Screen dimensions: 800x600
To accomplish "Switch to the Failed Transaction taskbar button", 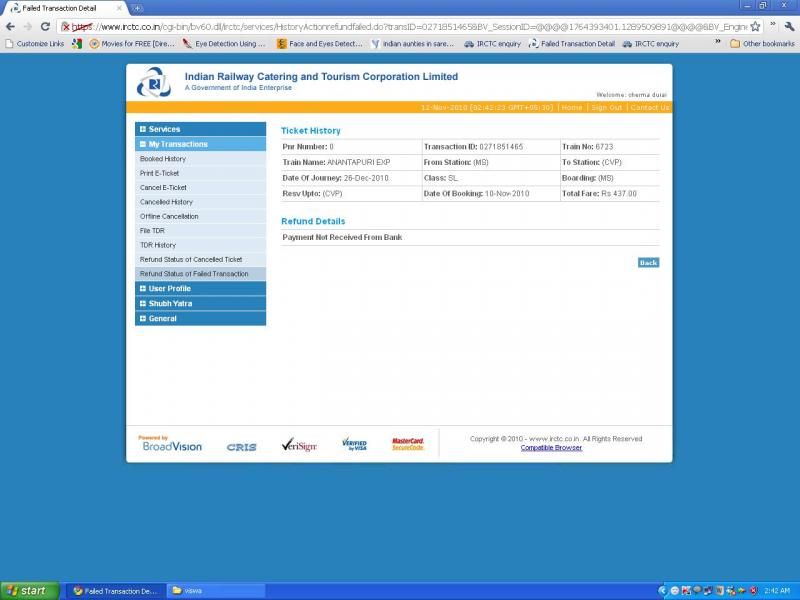I will click(x=116, y=591).
